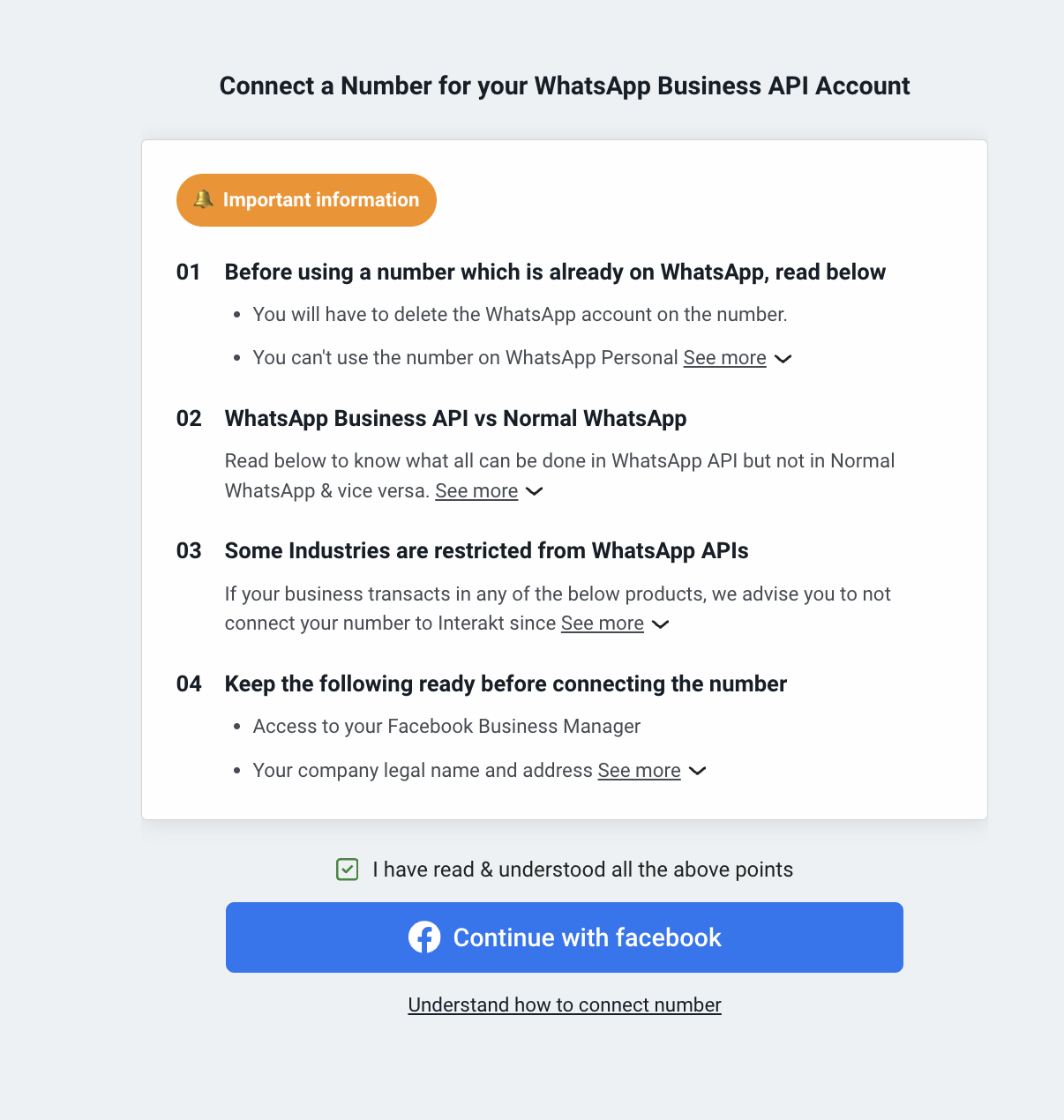The width and height of the screenshot is (1064, 1120).
Task: Click the chevron next to See more about restricted industries
Action: coord(661,624)
